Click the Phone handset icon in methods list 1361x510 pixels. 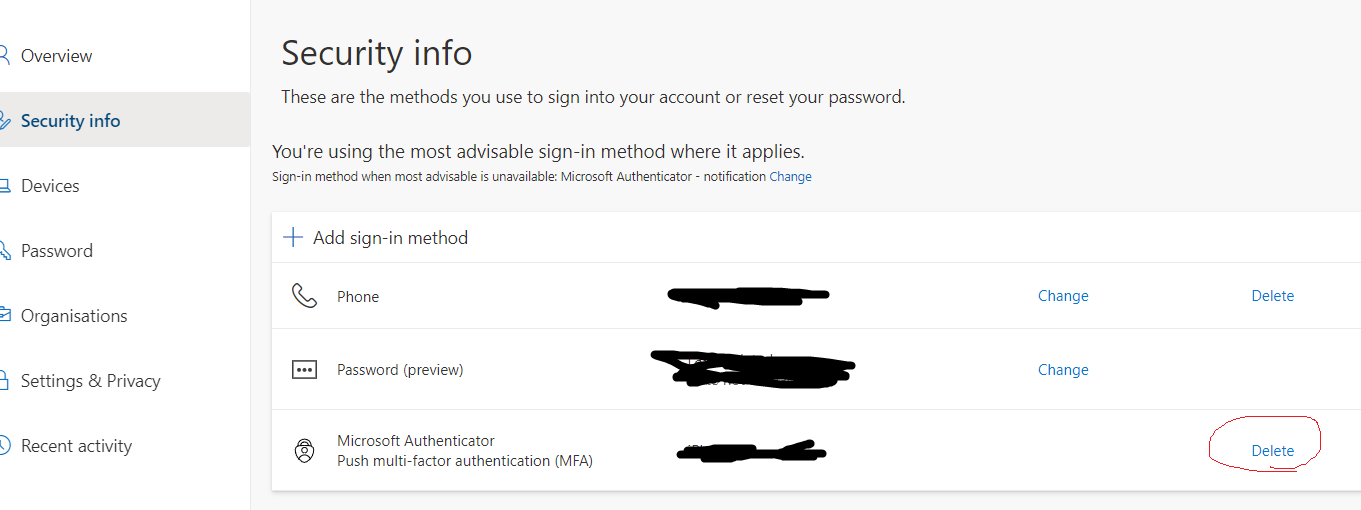pos(304,296)
